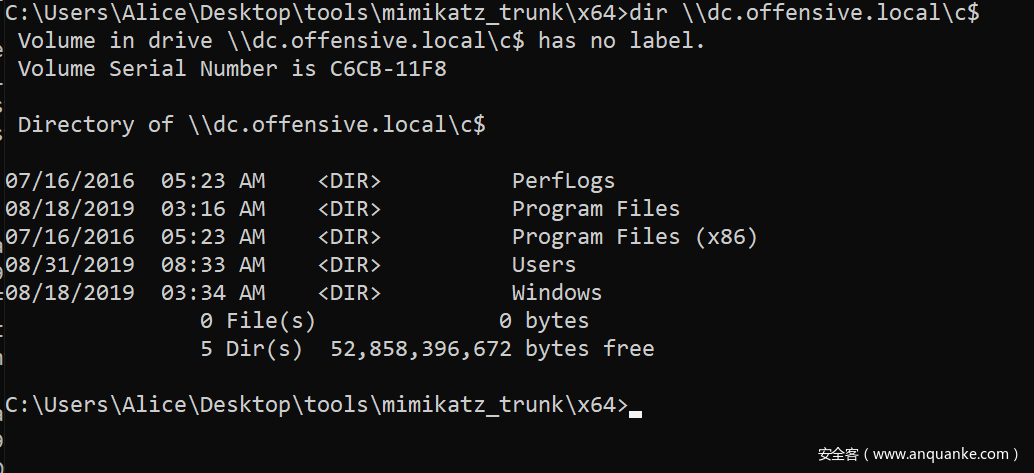Click the "Directory of \\dc.offensive.local\c$" line
This screenshot has height=473, width=1034.
click(251, 125)
